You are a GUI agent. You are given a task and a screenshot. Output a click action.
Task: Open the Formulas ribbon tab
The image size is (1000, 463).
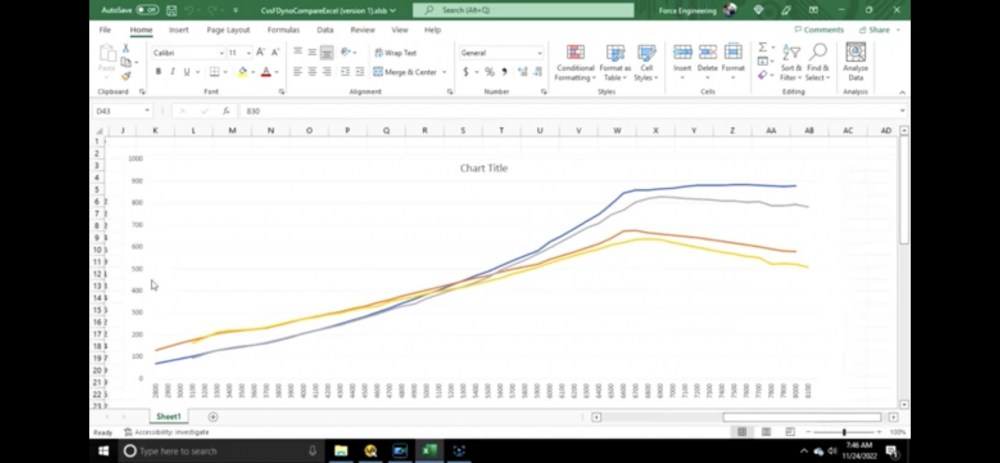[x=284, y=30]
